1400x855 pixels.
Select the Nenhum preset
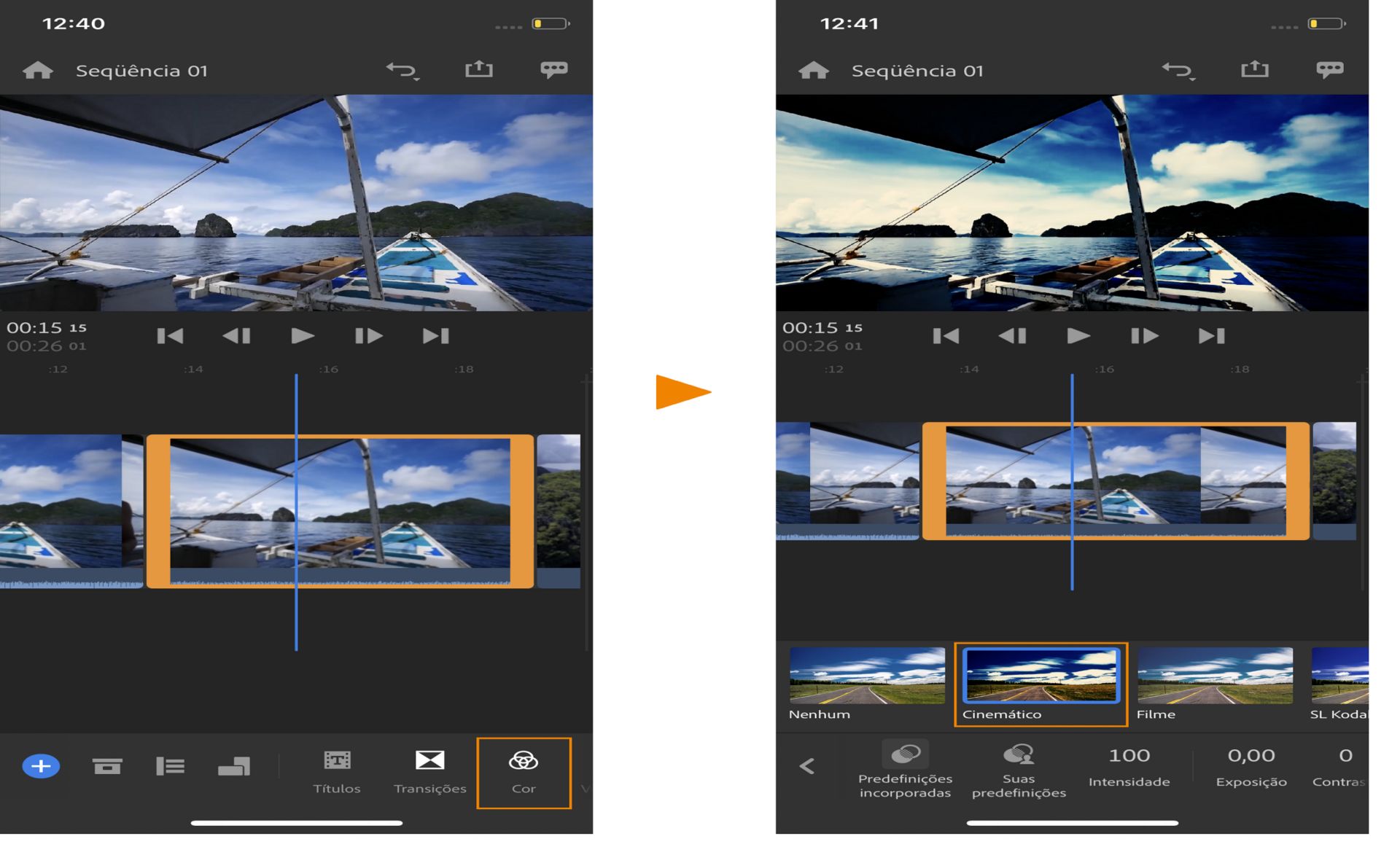[866, 676]
